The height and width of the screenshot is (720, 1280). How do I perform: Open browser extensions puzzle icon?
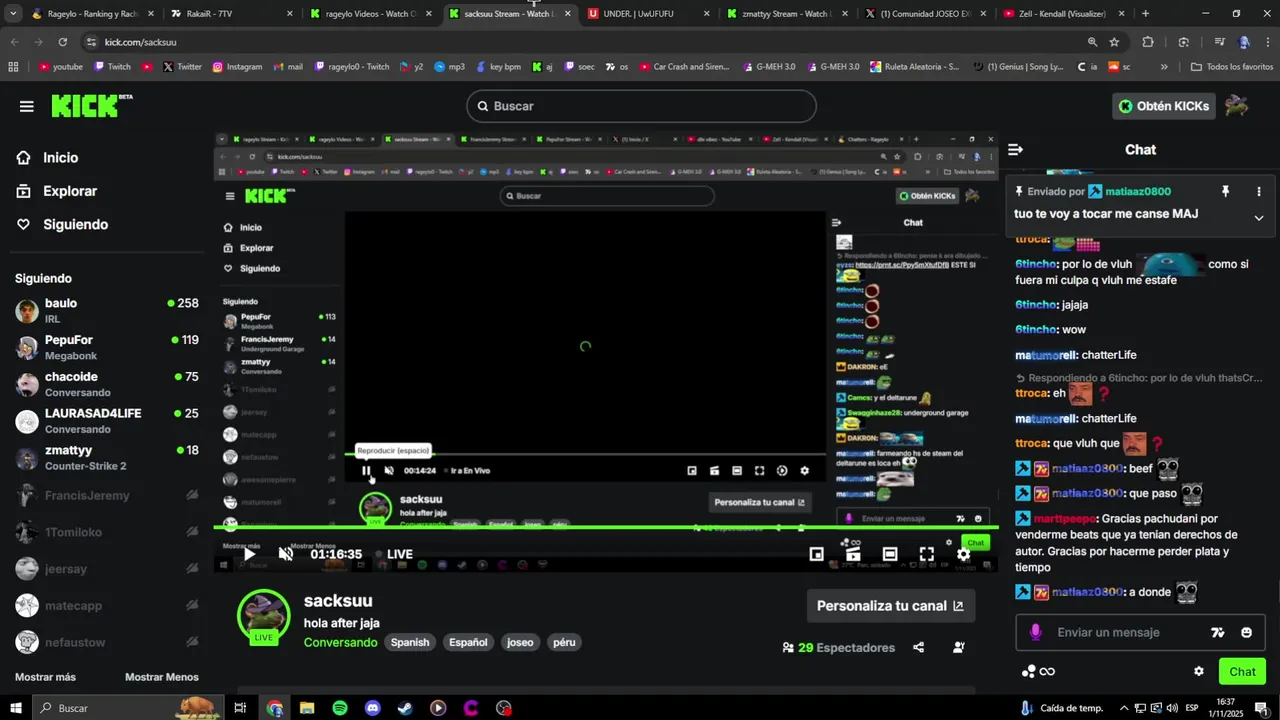coord(1148,42)
